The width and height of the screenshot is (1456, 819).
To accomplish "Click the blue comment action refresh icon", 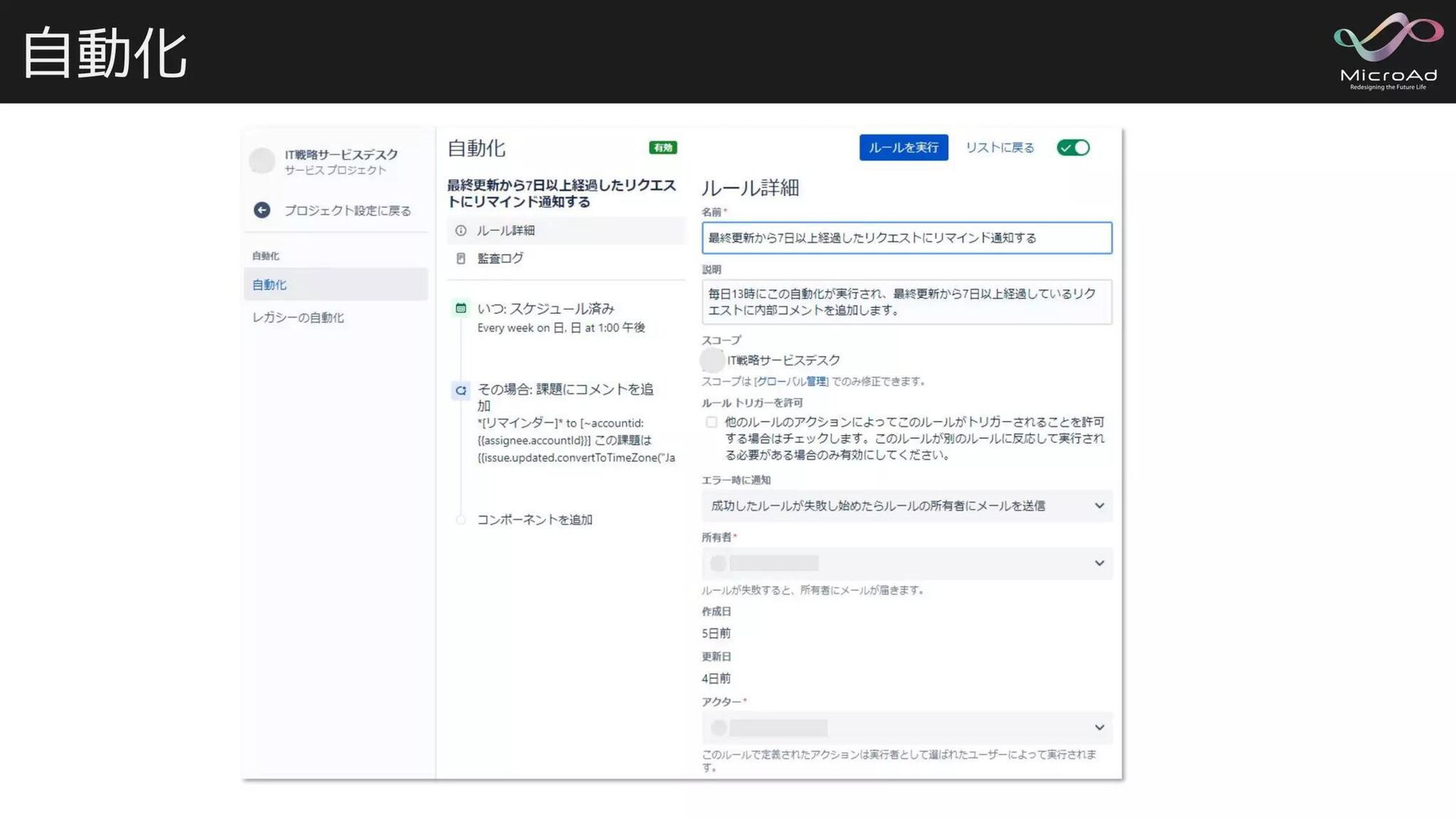I will tap(460, 391).
